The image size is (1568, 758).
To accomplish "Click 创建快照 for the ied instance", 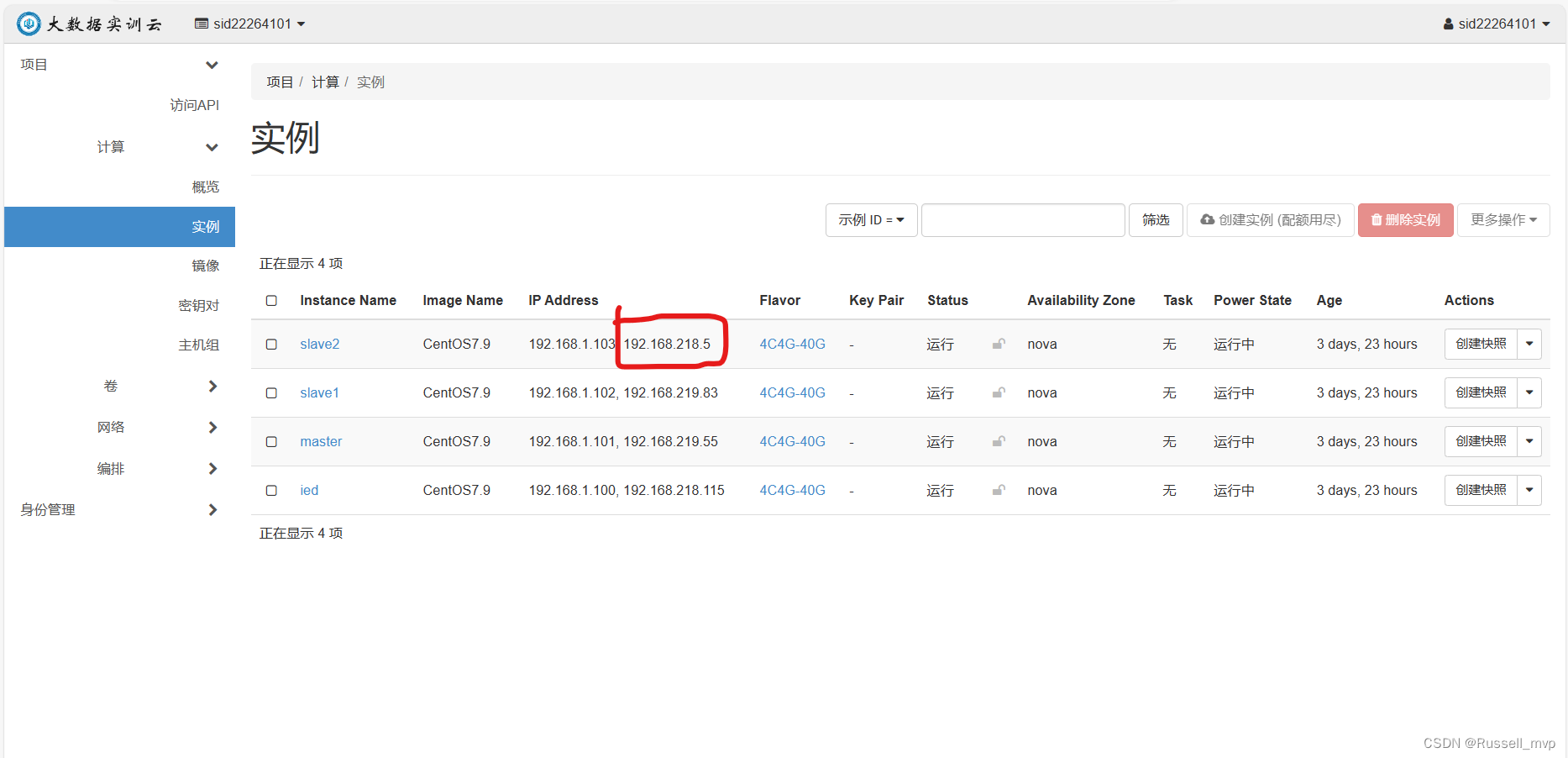I will click(1481, 490).
